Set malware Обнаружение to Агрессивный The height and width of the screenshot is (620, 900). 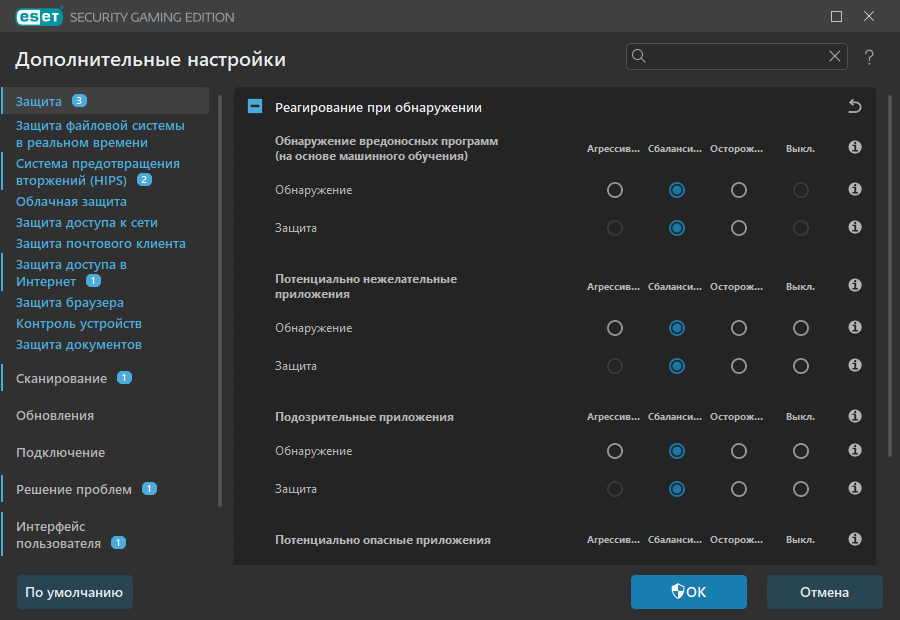615,190
